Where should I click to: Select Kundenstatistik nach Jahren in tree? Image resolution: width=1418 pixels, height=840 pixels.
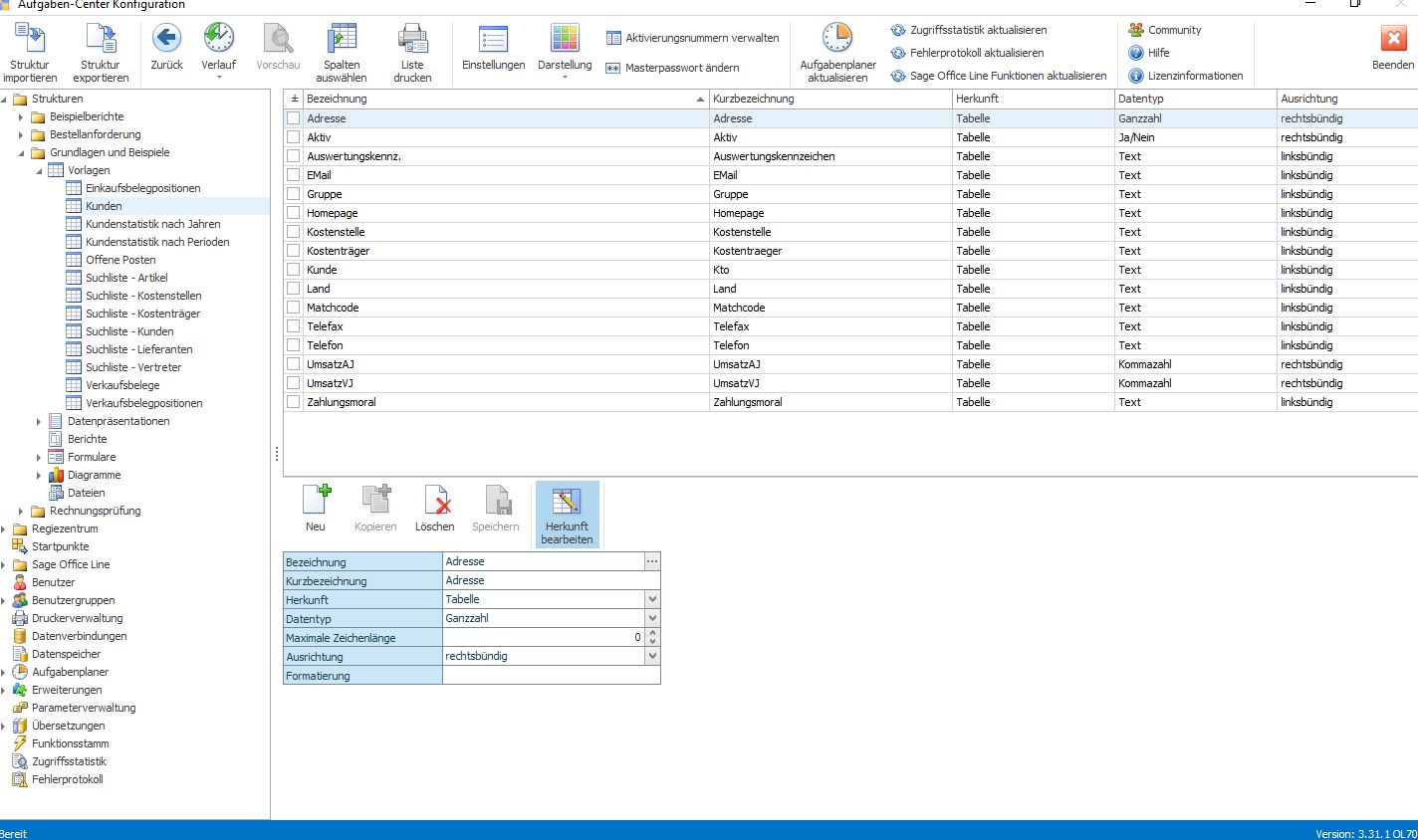click(152, 224)
